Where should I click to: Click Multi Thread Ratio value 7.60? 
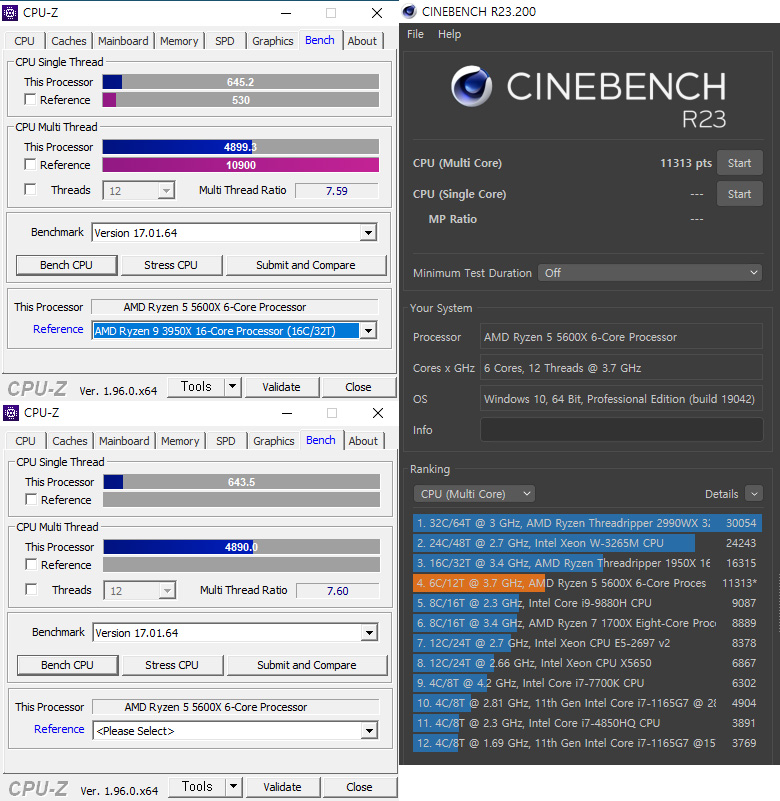coord(338,591)
